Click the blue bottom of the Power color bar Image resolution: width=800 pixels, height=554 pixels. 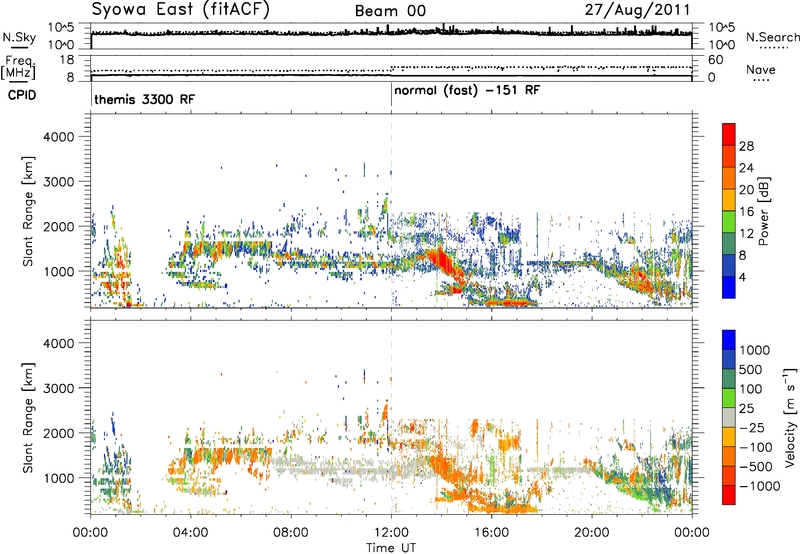coord(729,288)
